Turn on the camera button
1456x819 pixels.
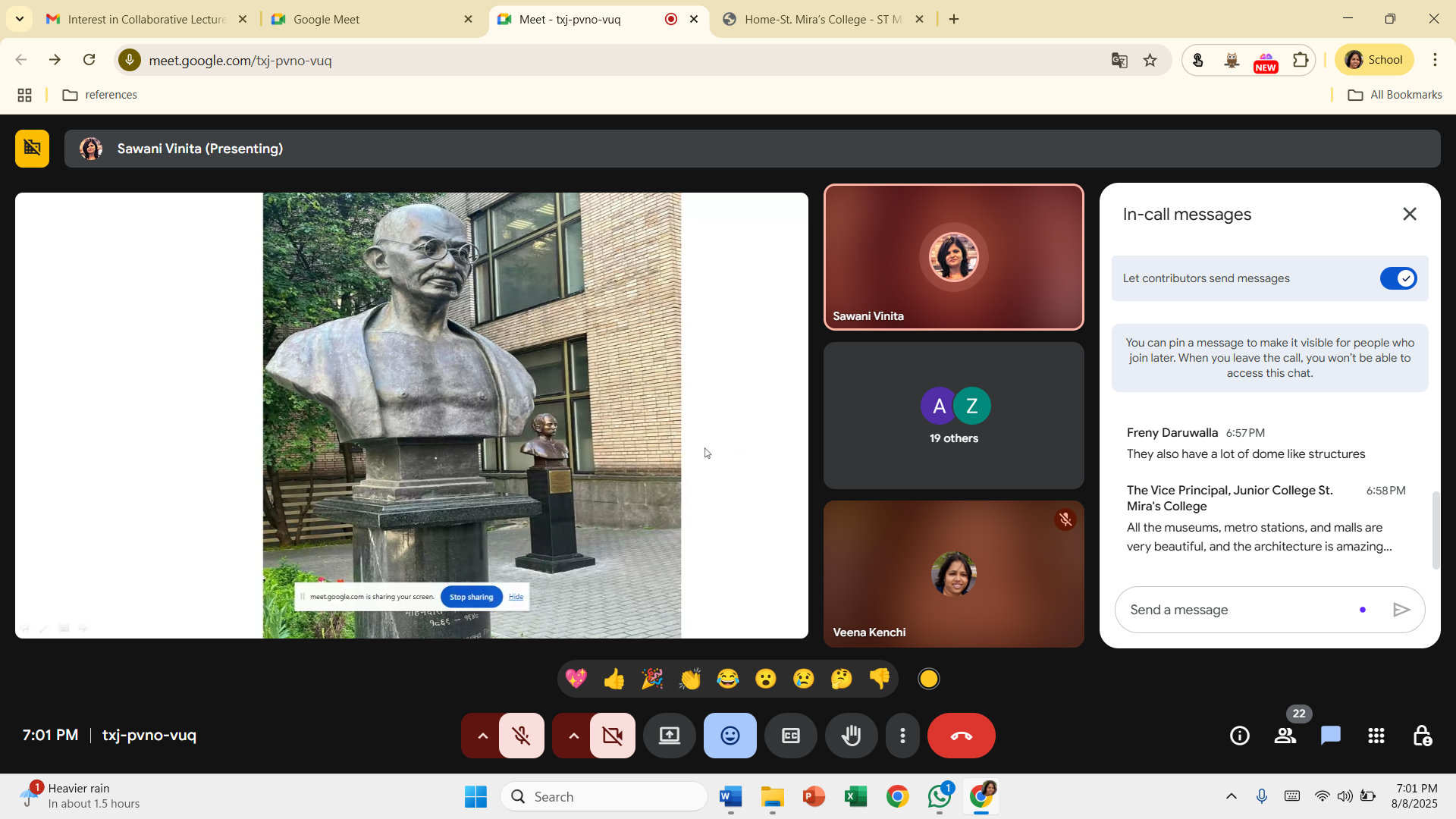(612, 736)
